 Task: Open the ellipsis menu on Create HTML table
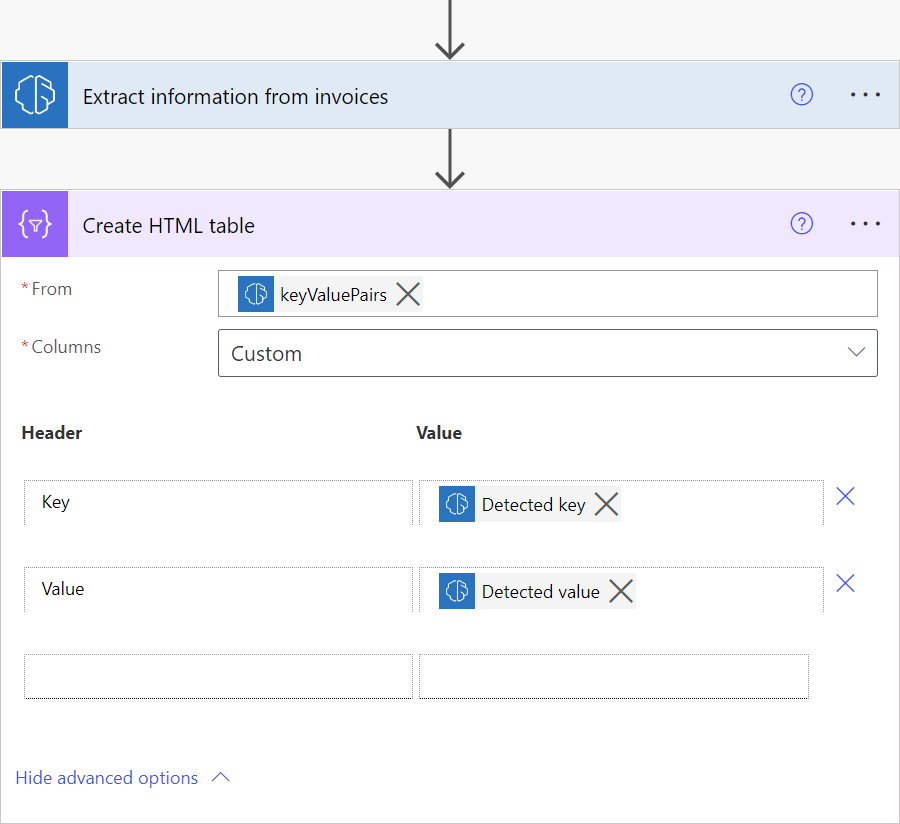864,223
